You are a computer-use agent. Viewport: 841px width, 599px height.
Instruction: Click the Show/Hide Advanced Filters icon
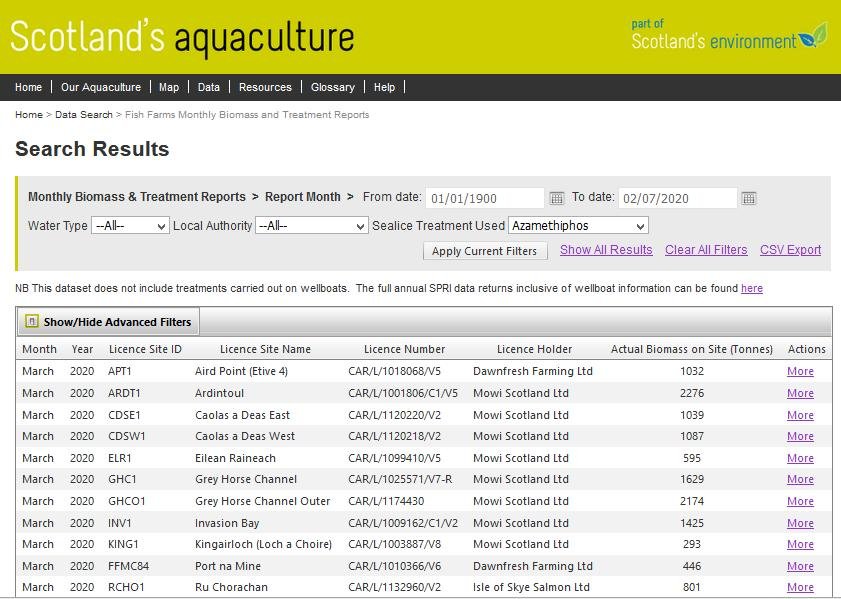pyautogui.click(x=32, y=322)
